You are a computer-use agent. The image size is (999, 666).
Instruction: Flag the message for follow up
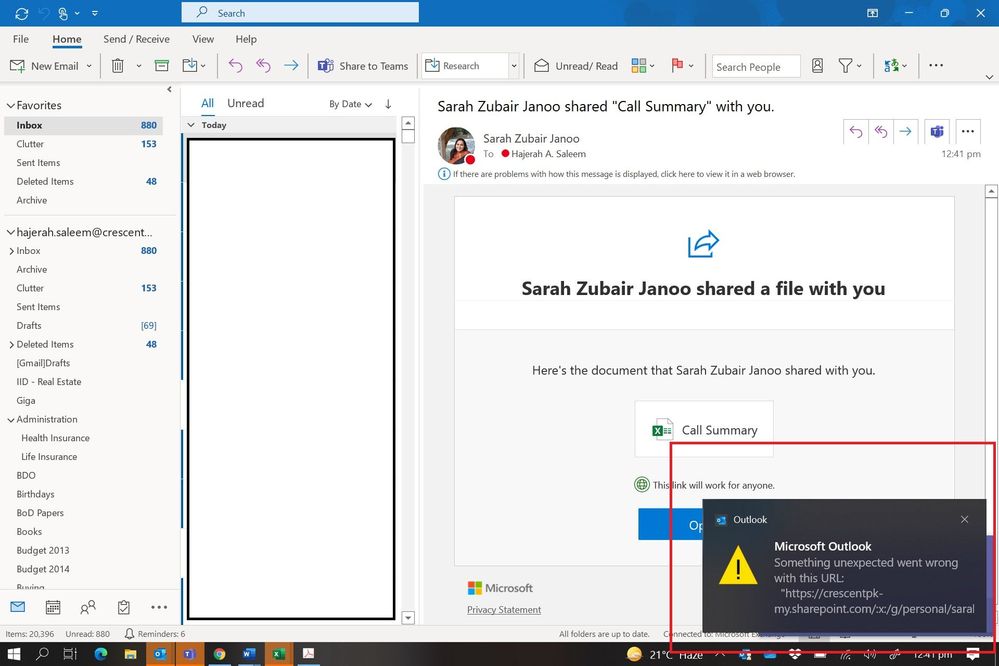[677, 66]
